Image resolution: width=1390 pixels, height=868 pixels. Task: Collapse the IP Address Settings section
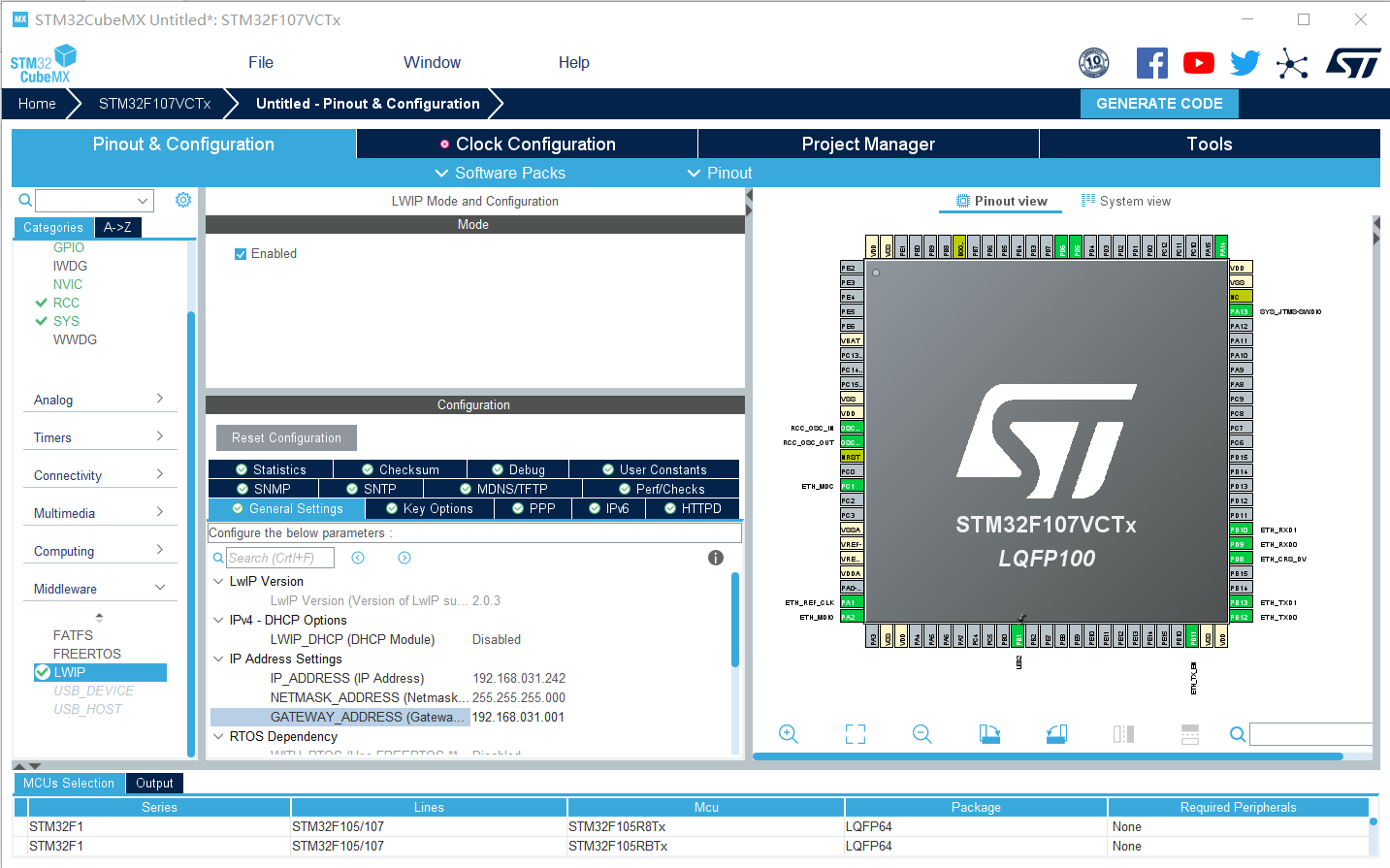click(218, 659)
